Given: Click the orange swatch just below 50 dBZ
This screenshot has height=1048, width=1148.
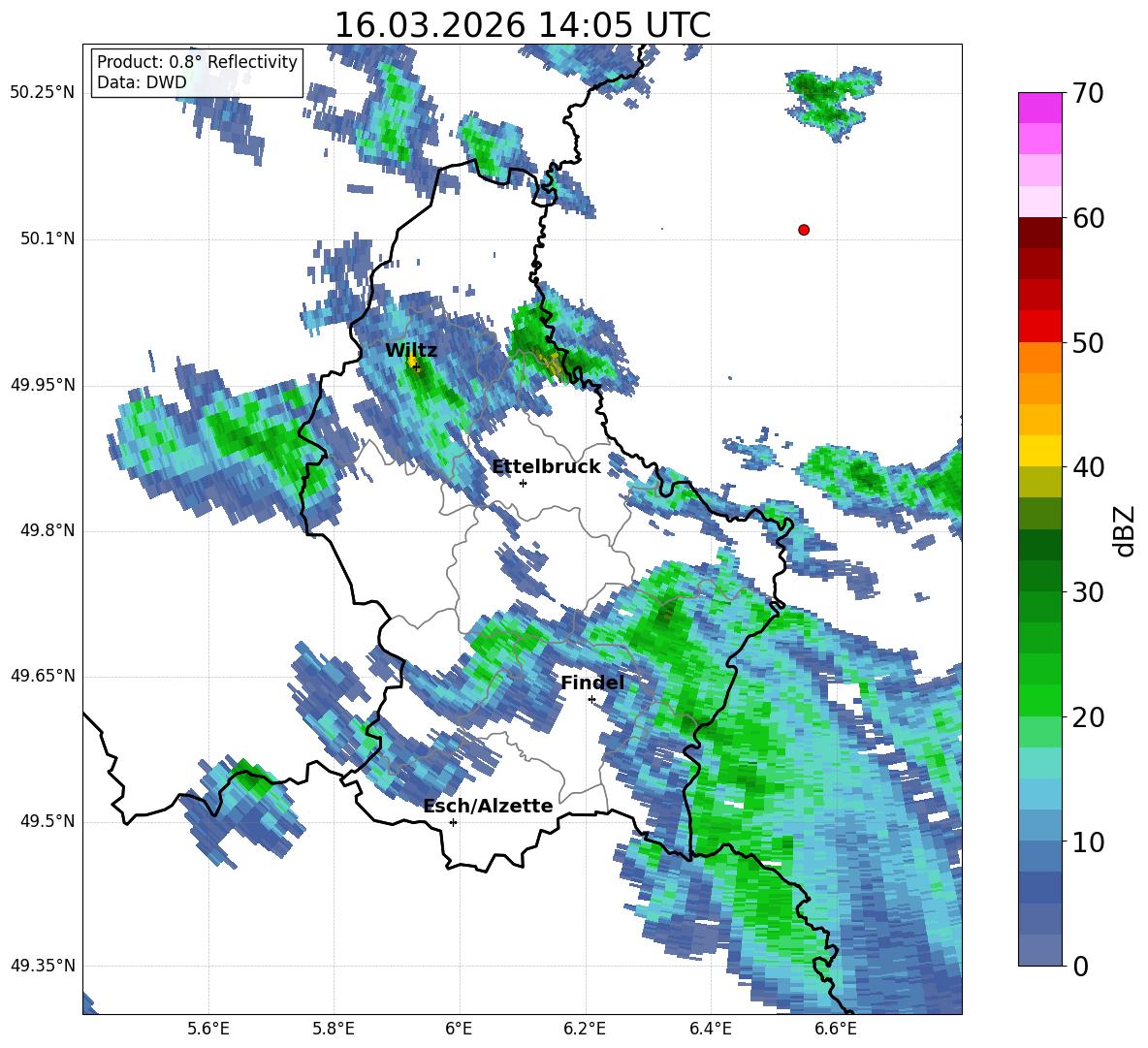Looking at the screenshot, I should [x=1039, y=358].
